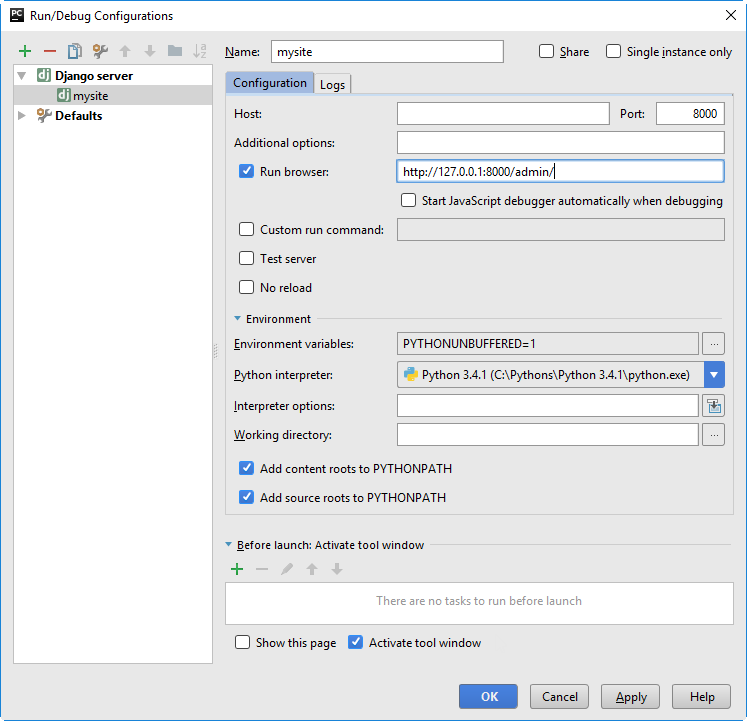The width and height of the screenshot is (747, 721).
Task: Click the Port field showing 8000
Action: click(690, 113)
